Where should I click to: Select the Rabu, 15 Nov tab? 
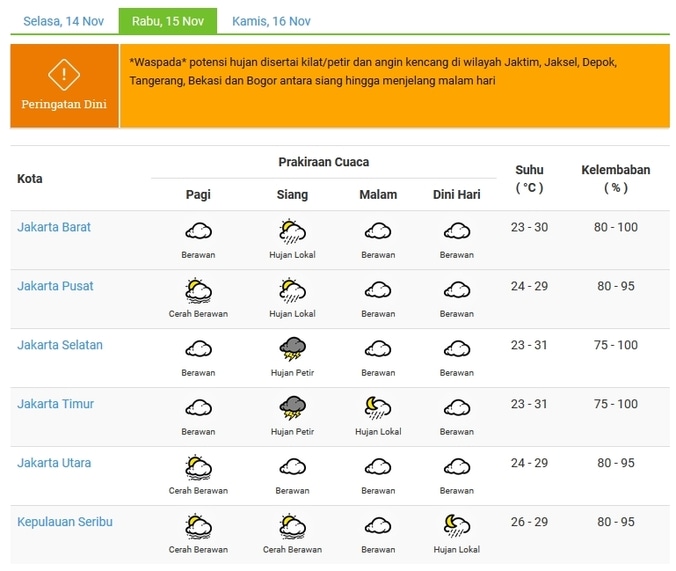click(167, 21)
